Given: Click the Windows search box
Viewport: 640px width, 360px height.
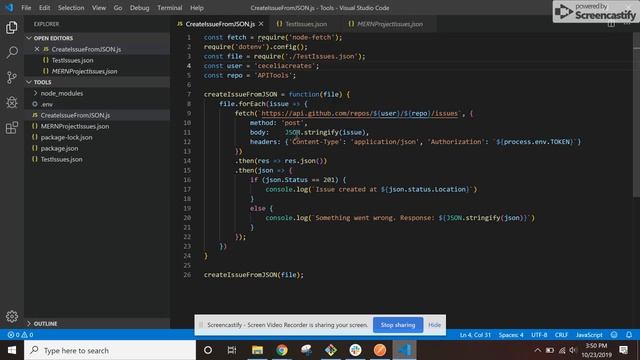Looking at the screenshot, I should 110,350.
